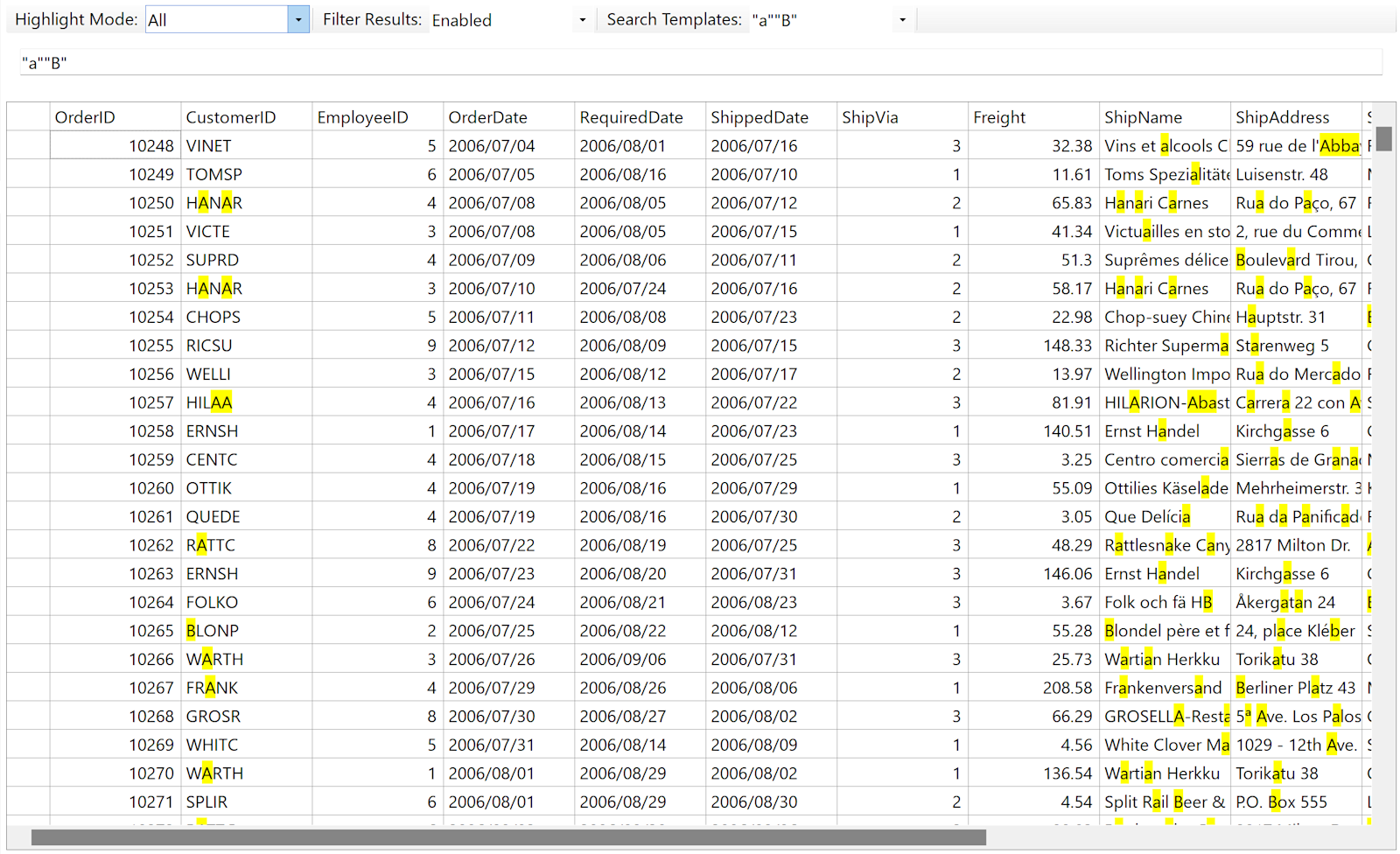Click the EmployeeID column header
The width and height of the screenshot is (1400, 854).
click(378, 117)
